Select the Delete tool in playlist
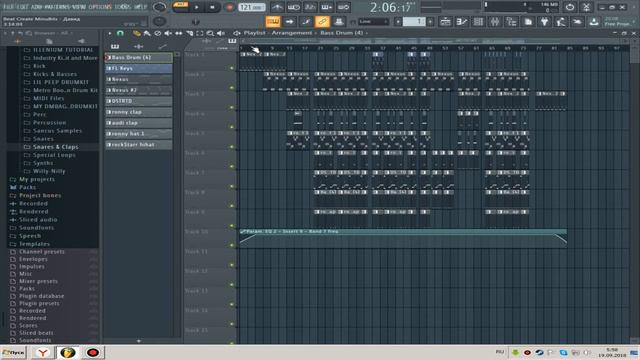 (158, 33)
